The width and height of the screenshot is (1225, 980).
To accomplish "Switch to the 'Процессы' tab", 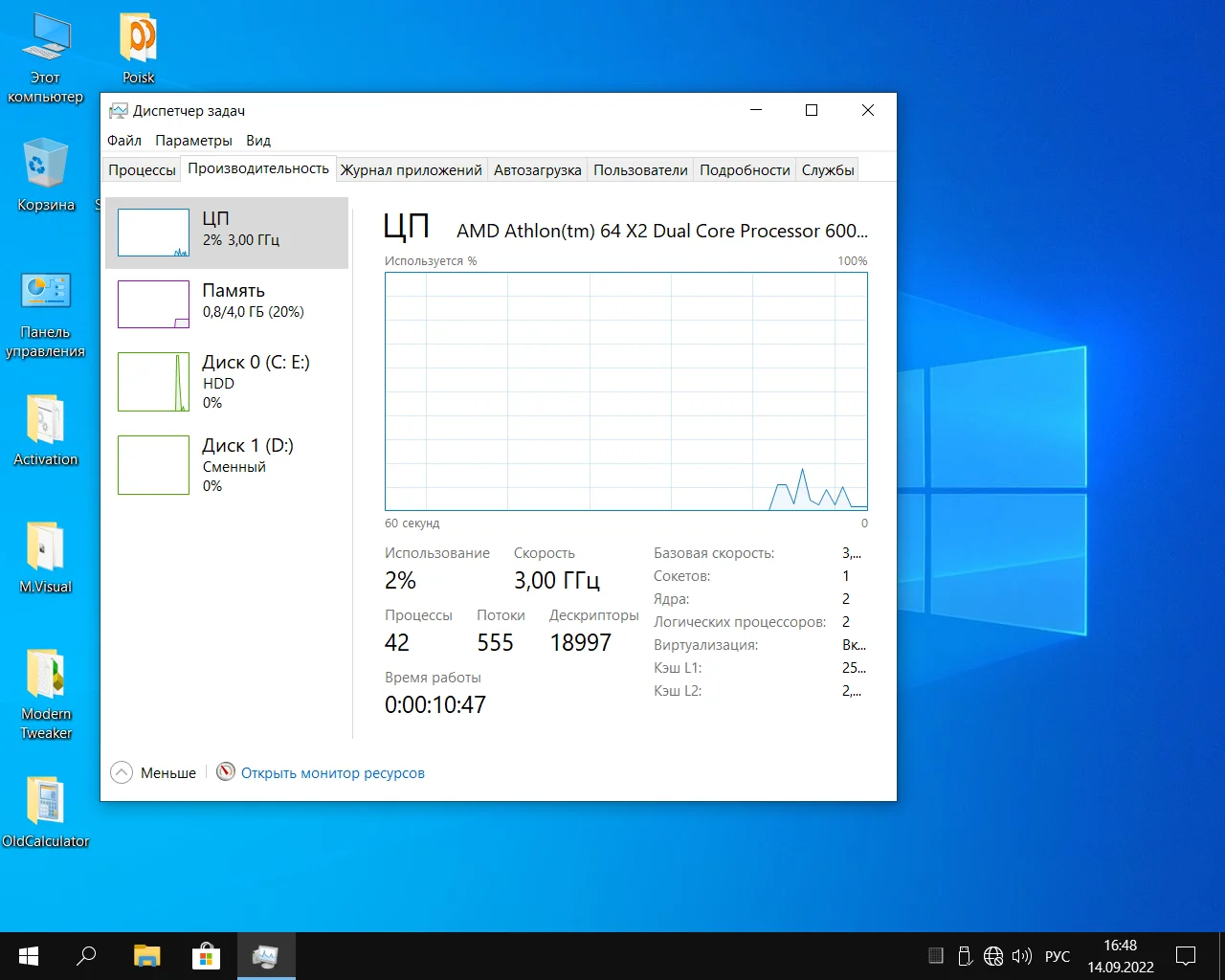I will pos(142,169).
